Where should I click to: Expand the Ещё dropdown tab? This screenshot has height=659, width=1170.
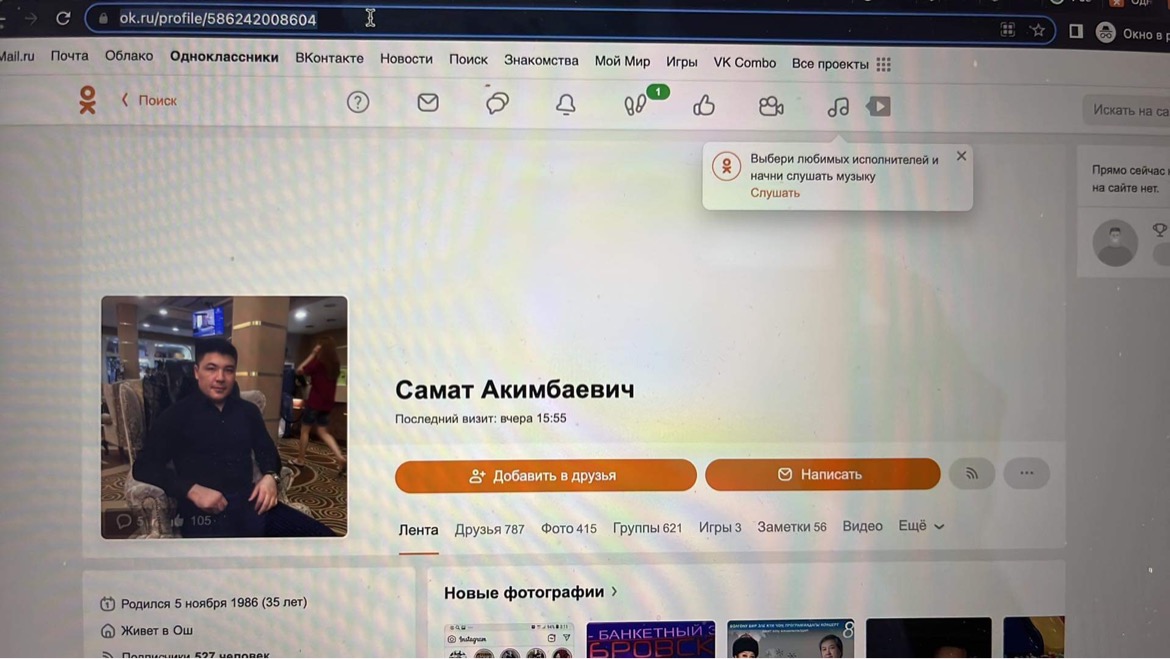coord(922,526)
